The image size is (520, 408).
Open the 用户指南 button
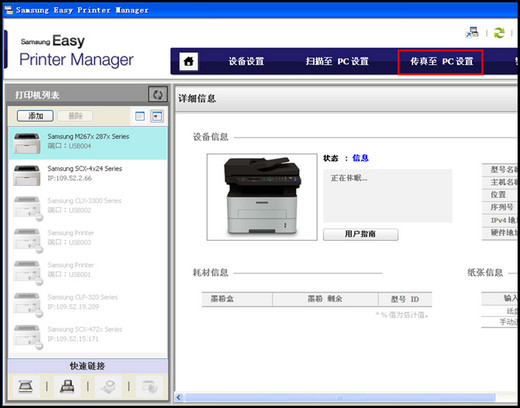tap(360, 234)
